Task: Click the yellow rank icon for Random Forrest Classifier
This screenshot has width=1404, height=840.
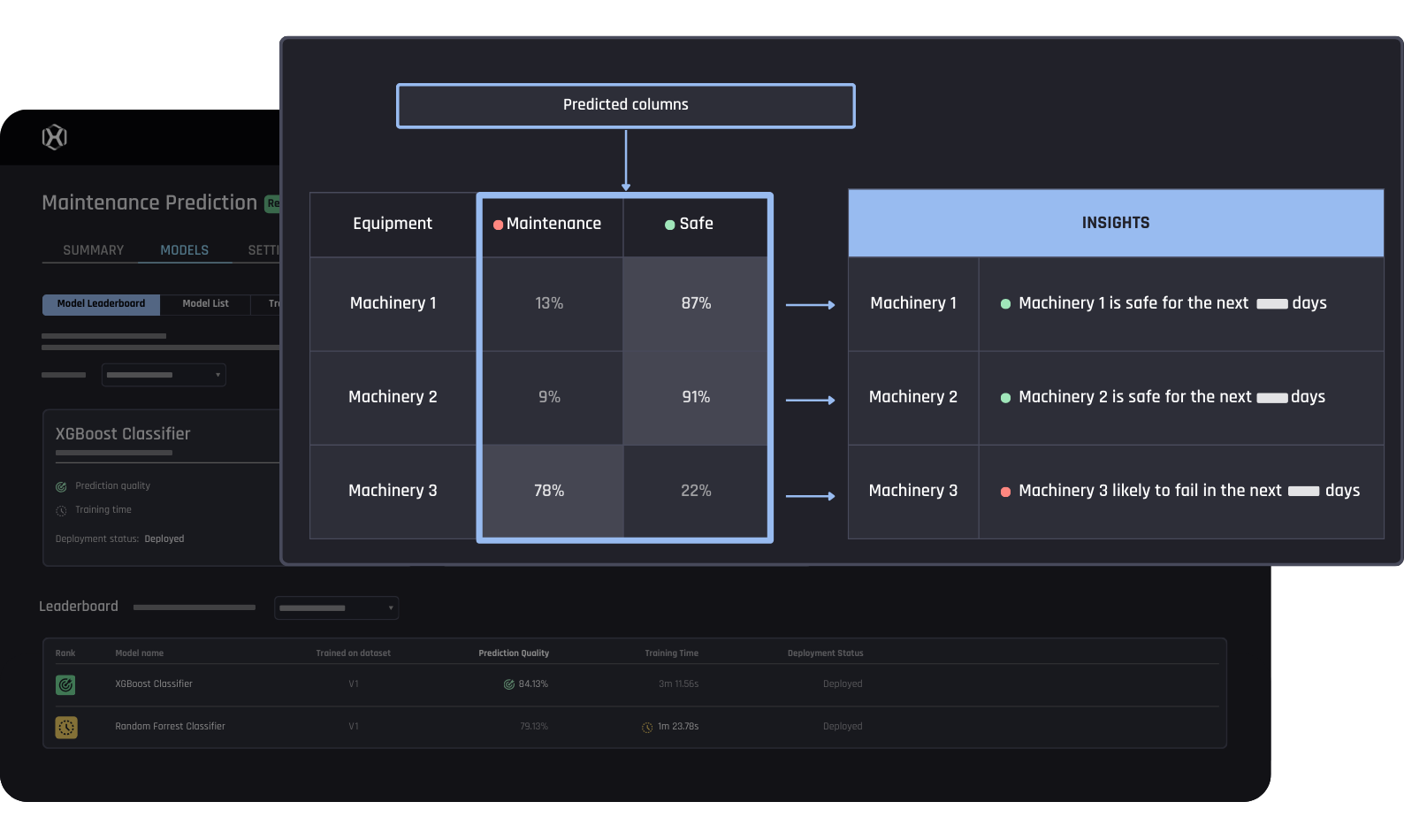Action: (x=66, y=727)
